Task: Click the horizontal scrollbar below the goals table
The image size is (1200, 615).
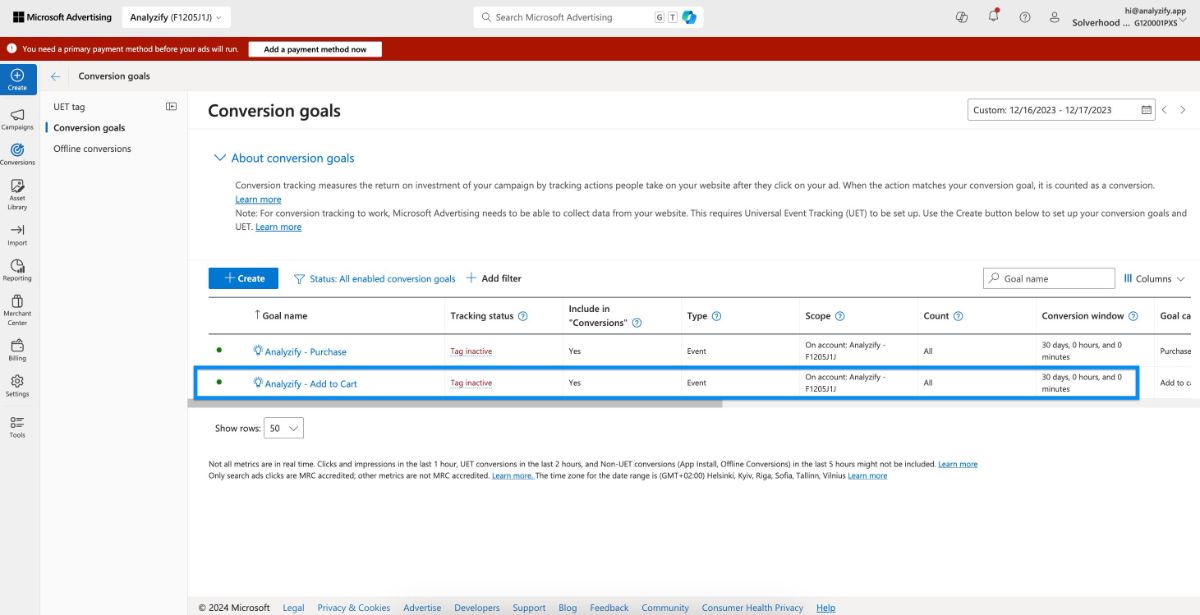Action: click(x=455, y=404)
